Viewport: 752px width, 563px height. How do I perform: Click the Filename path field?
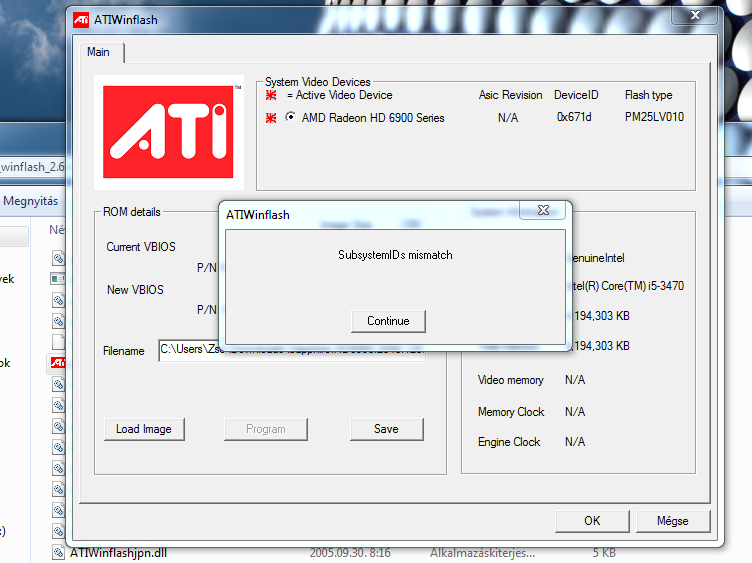(x=292, y=350)
